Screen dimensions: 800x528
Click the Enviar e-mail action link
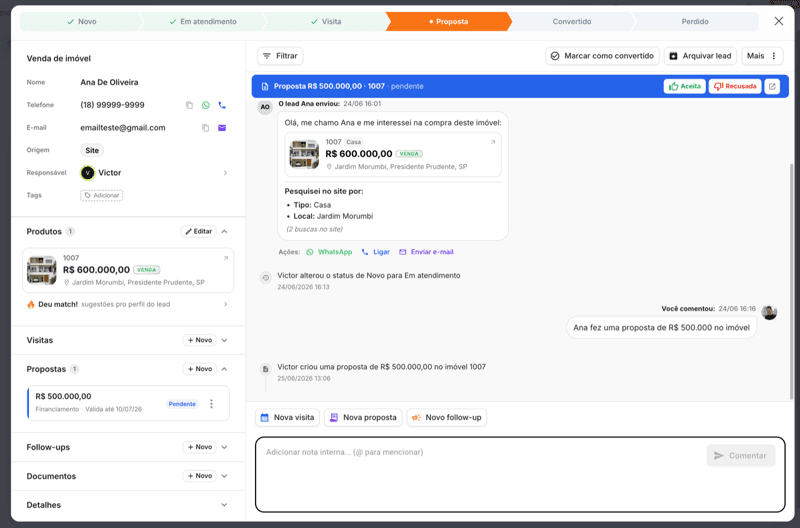[x=426, y=252]
